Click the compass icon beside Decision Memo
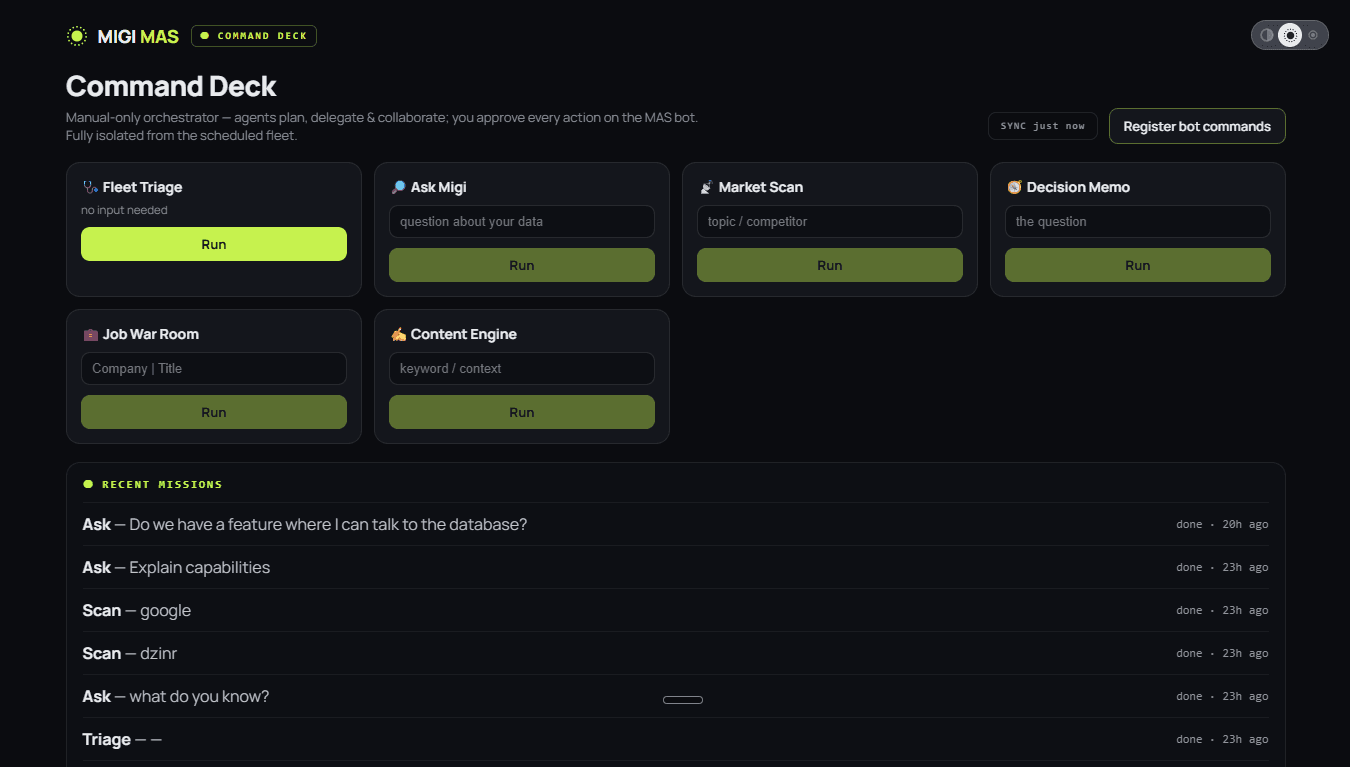 1014,187
